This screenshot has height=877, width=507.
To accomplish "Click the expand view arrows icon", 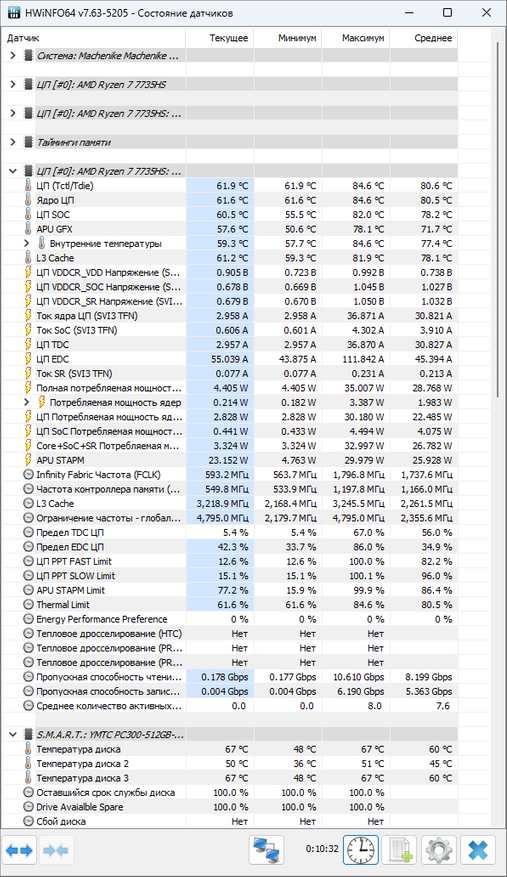I will point(20,851).
